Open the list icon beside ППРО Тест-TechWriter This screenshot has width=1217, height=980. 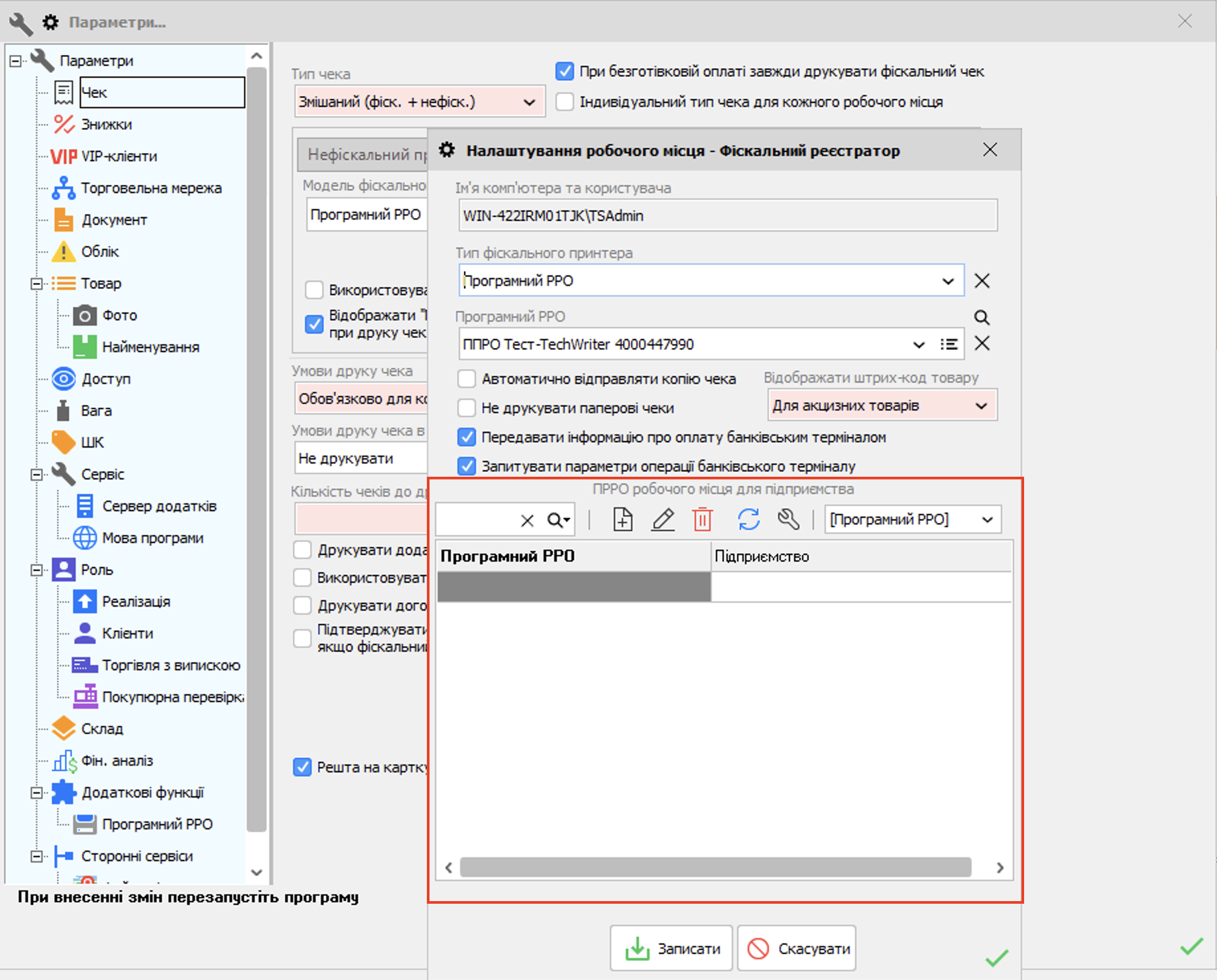(x=949, y=344)
